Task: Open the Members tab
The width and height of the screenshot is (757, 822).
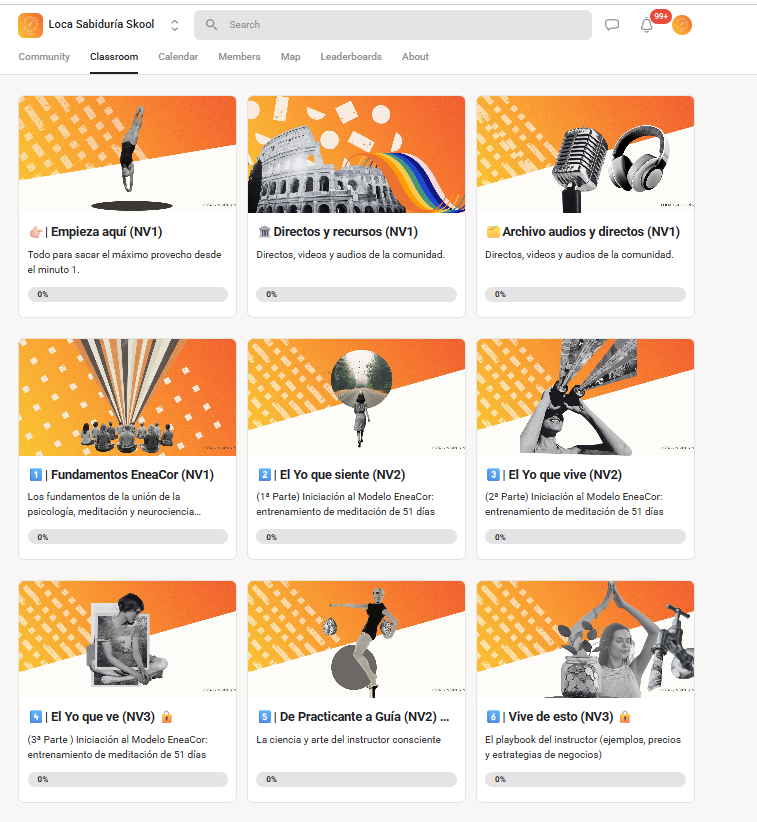Action: [x=239, y=57]
